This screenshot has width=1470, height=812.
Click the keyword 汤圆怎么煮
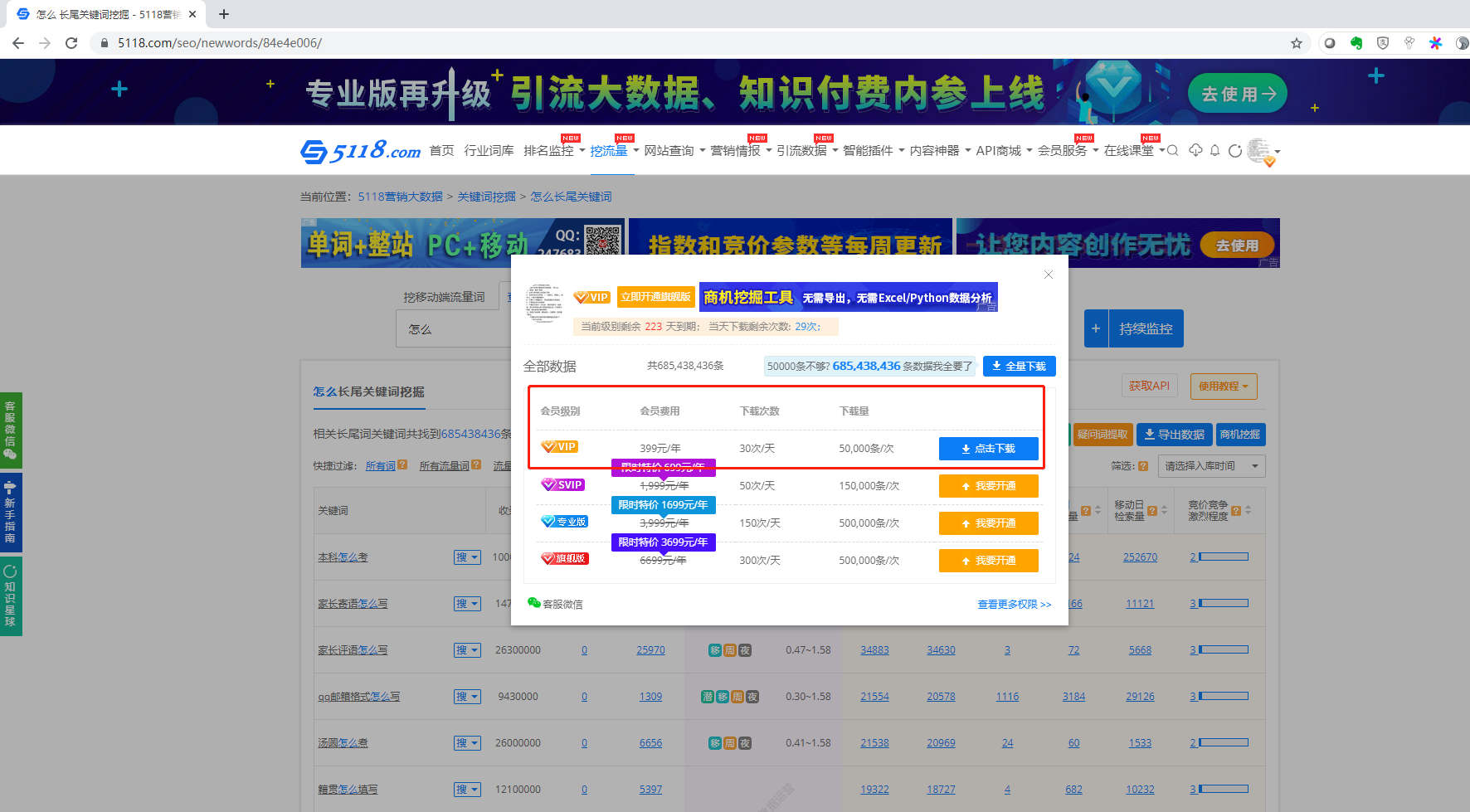343,743
